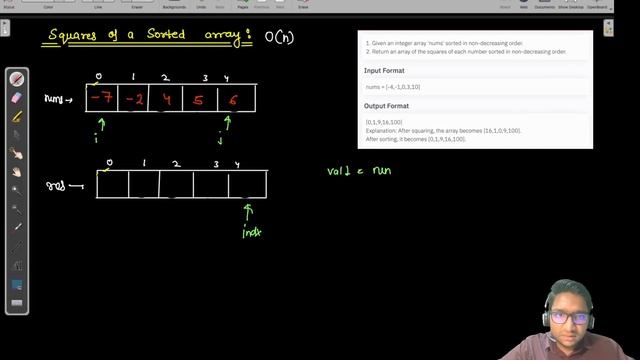Open the Backgrounds option in top toolbar
The height and width of the screenshot is (360, 640).
[174, 4]
